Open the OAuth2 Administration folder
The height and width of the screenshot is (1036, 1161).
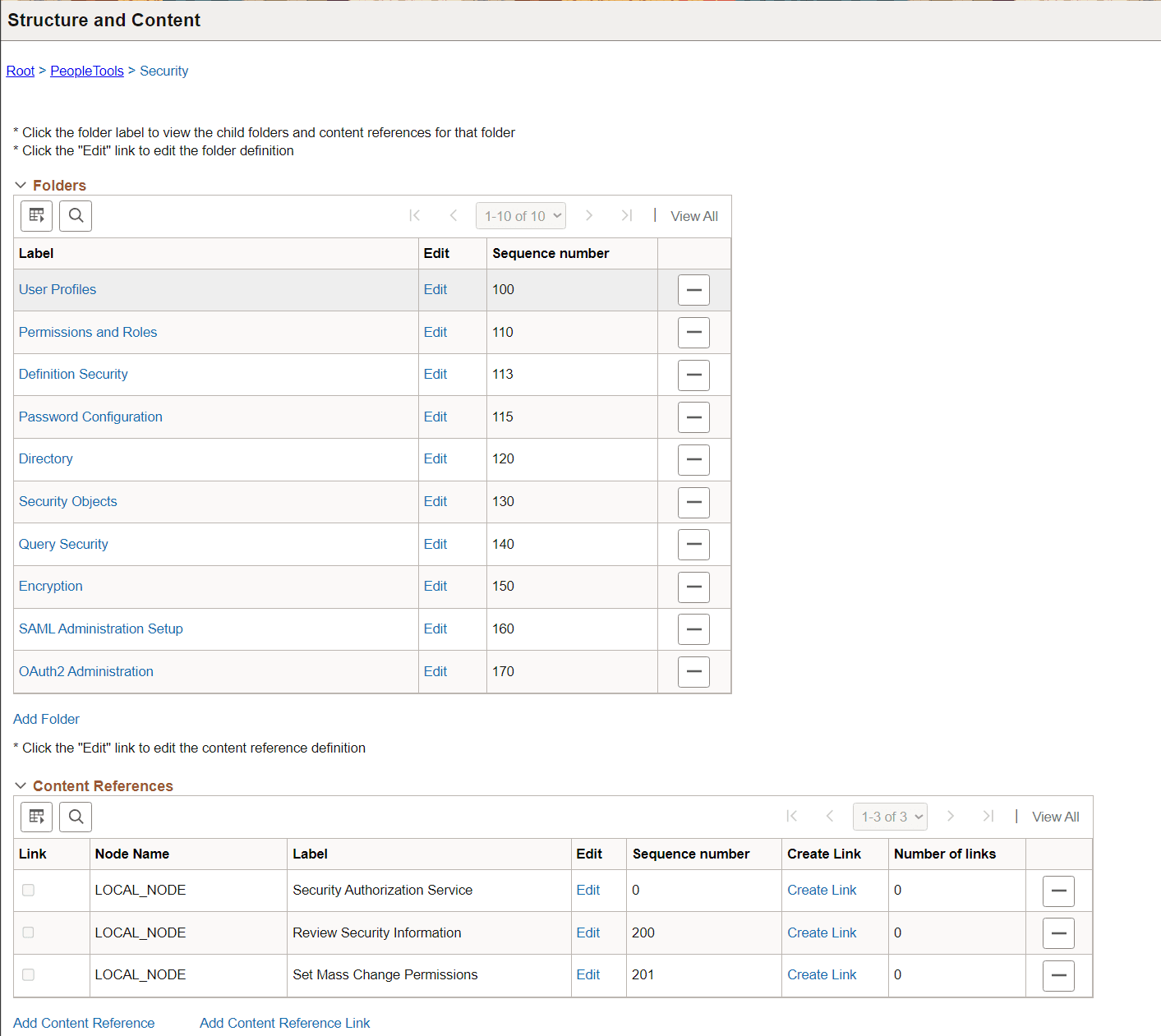point(86,671)
